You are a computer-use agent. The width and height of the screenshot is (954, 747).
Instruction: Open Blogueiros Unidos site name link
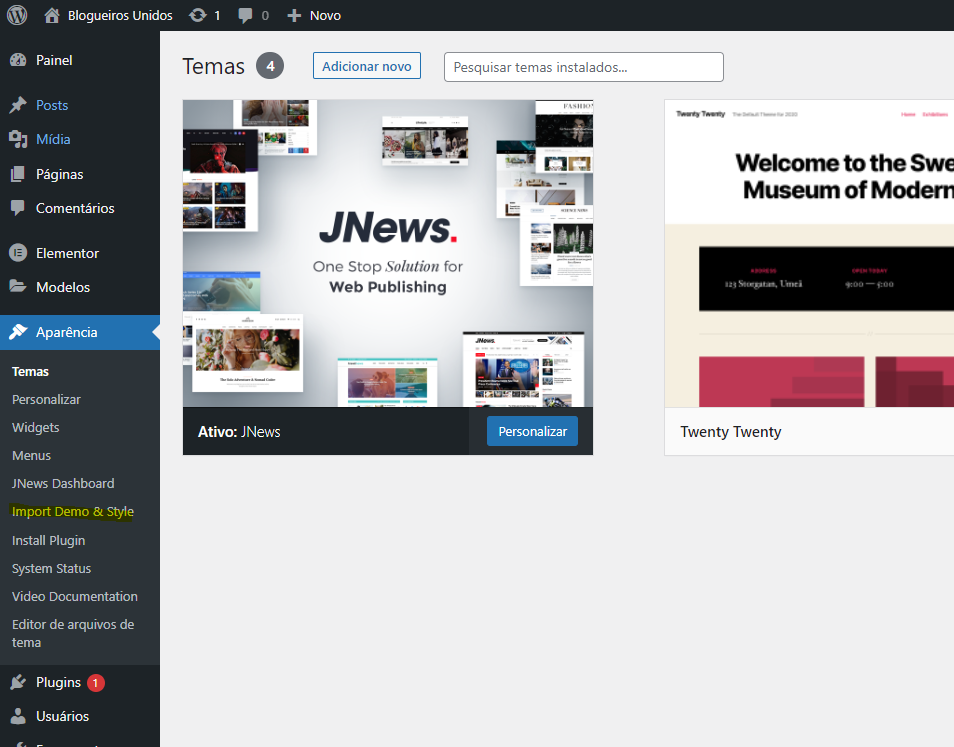120,15
